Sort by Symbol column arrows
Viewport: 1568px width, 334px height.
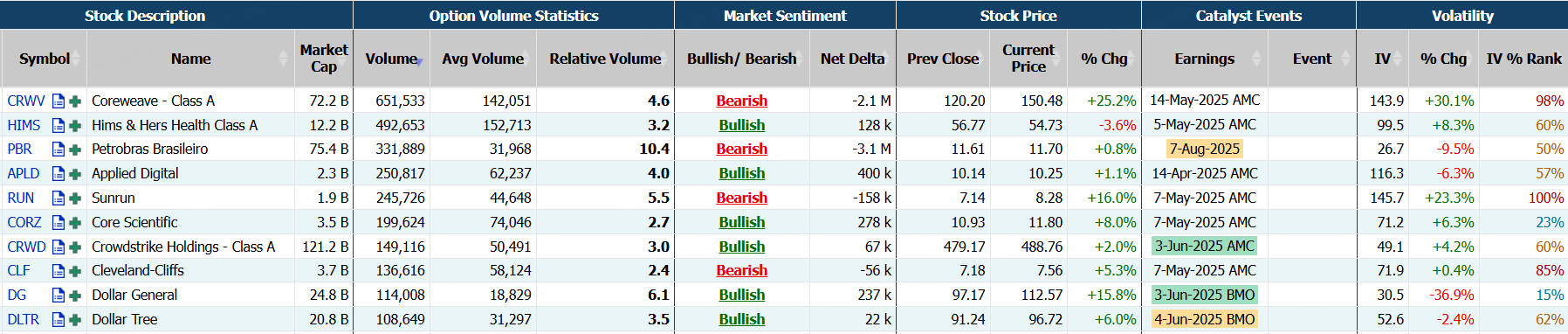76,59
